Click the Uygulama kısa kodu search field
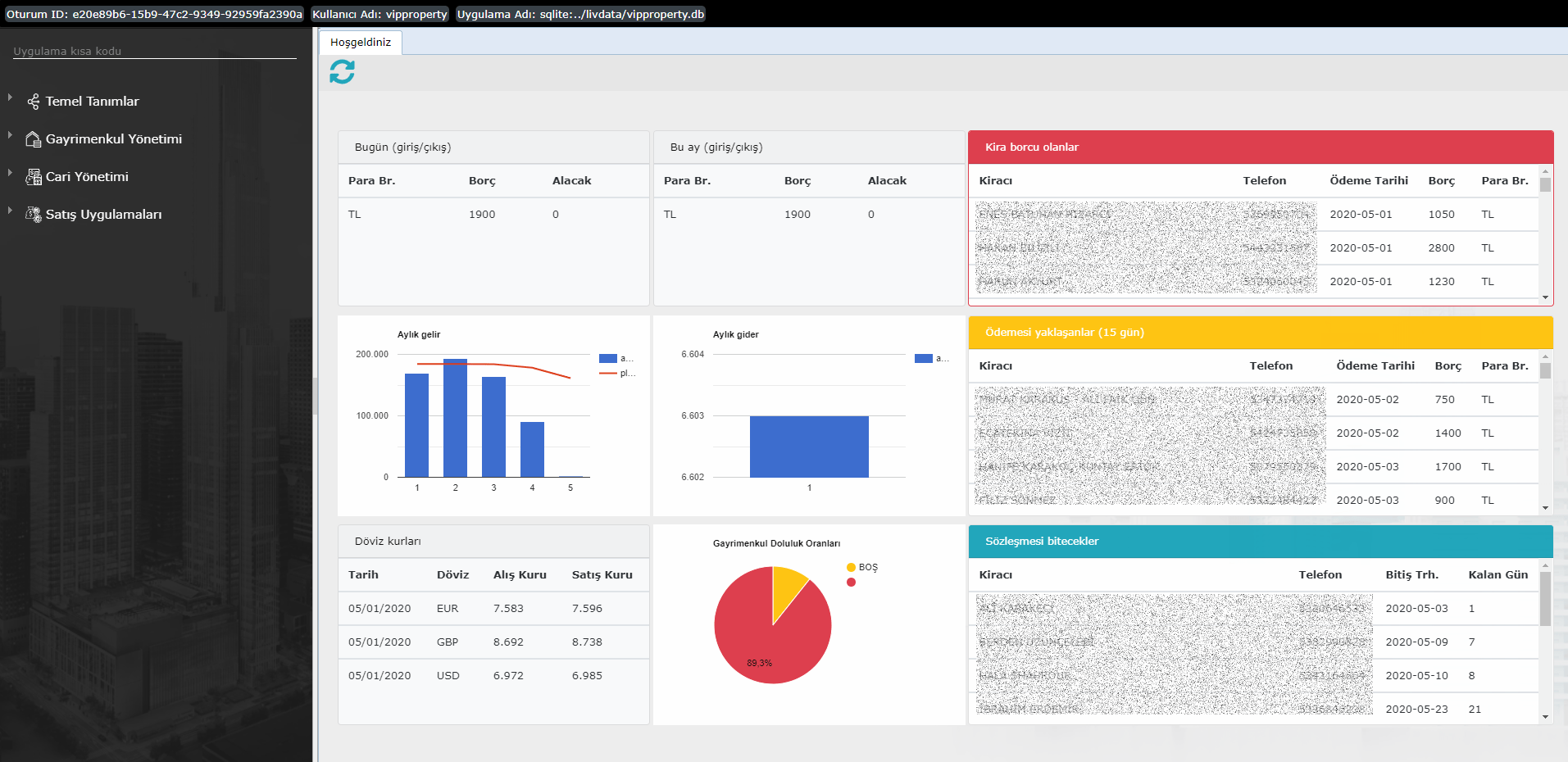 click(x=153, y=51)
